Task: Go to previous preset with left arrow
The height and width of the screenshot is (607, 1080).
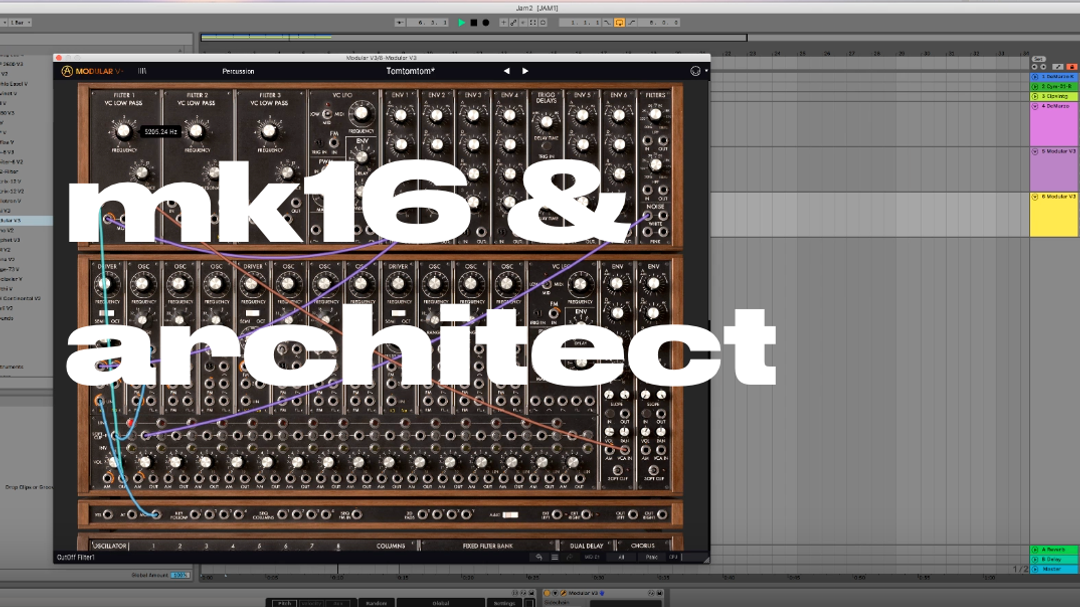Action: point(506,71)
